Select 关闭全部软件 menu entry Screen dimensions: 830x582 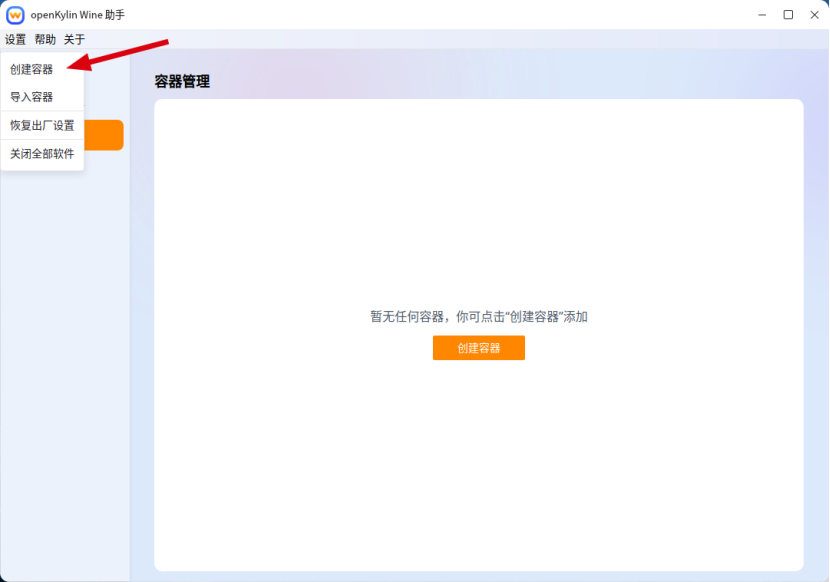[x=42, y=154]
